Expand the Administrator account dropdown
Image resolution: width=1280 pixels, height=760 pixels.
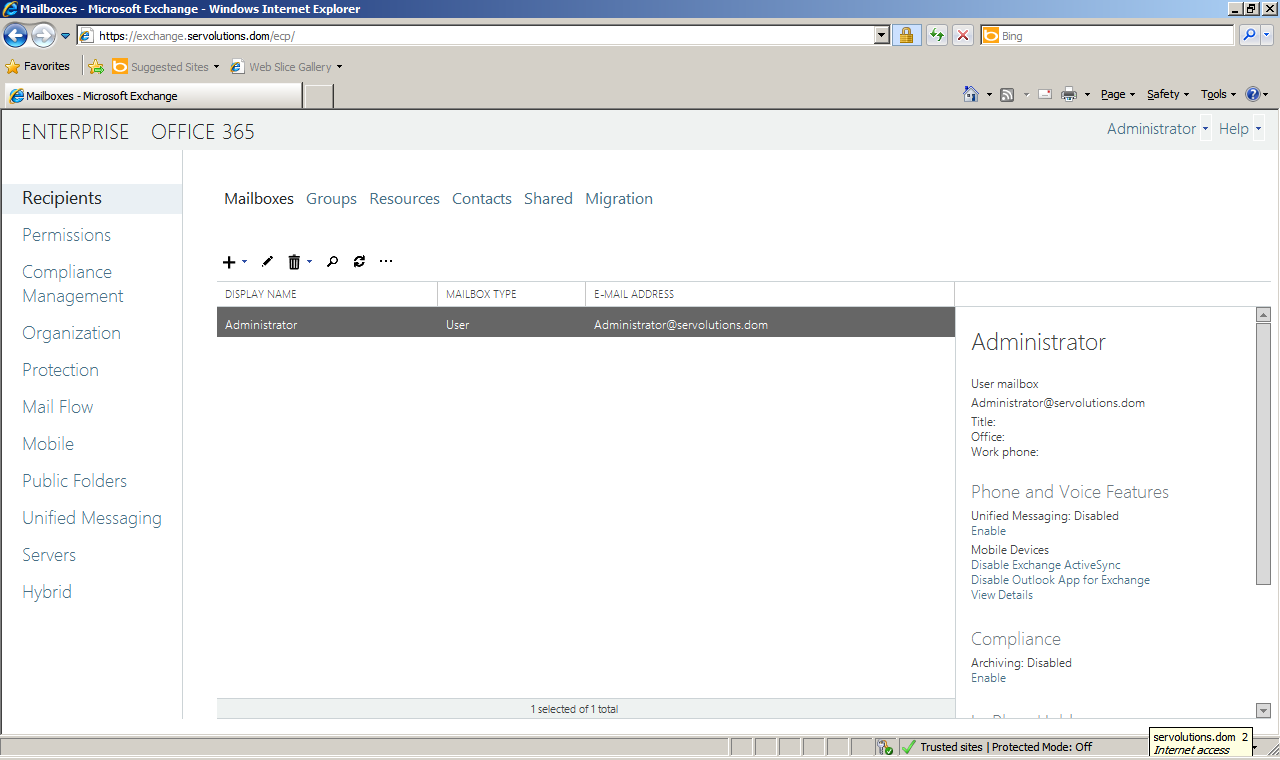[x=1205, y=129]
